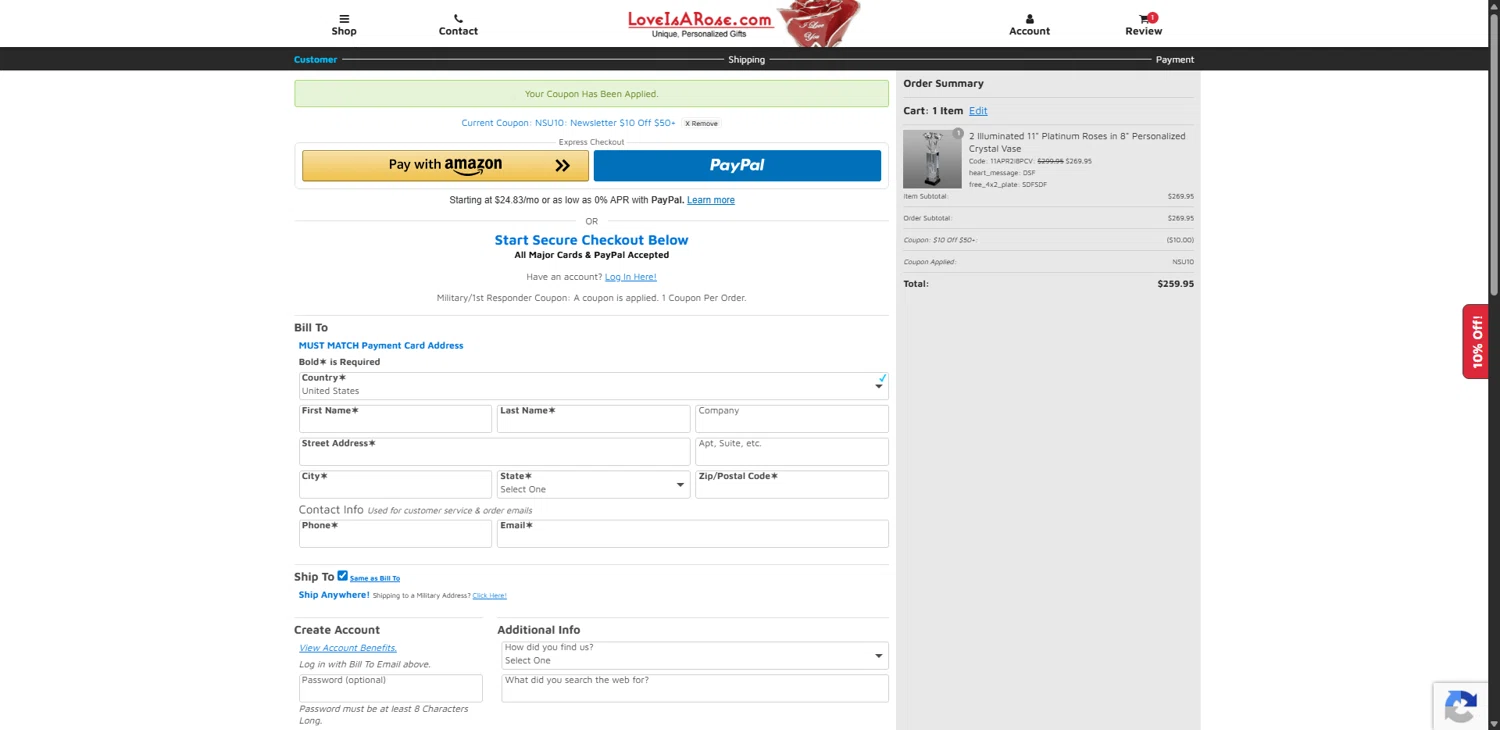This screenshot has height=730, width=1500.
Task: Click the reCAPTCHA badge icon
Action: [1461, 707]
